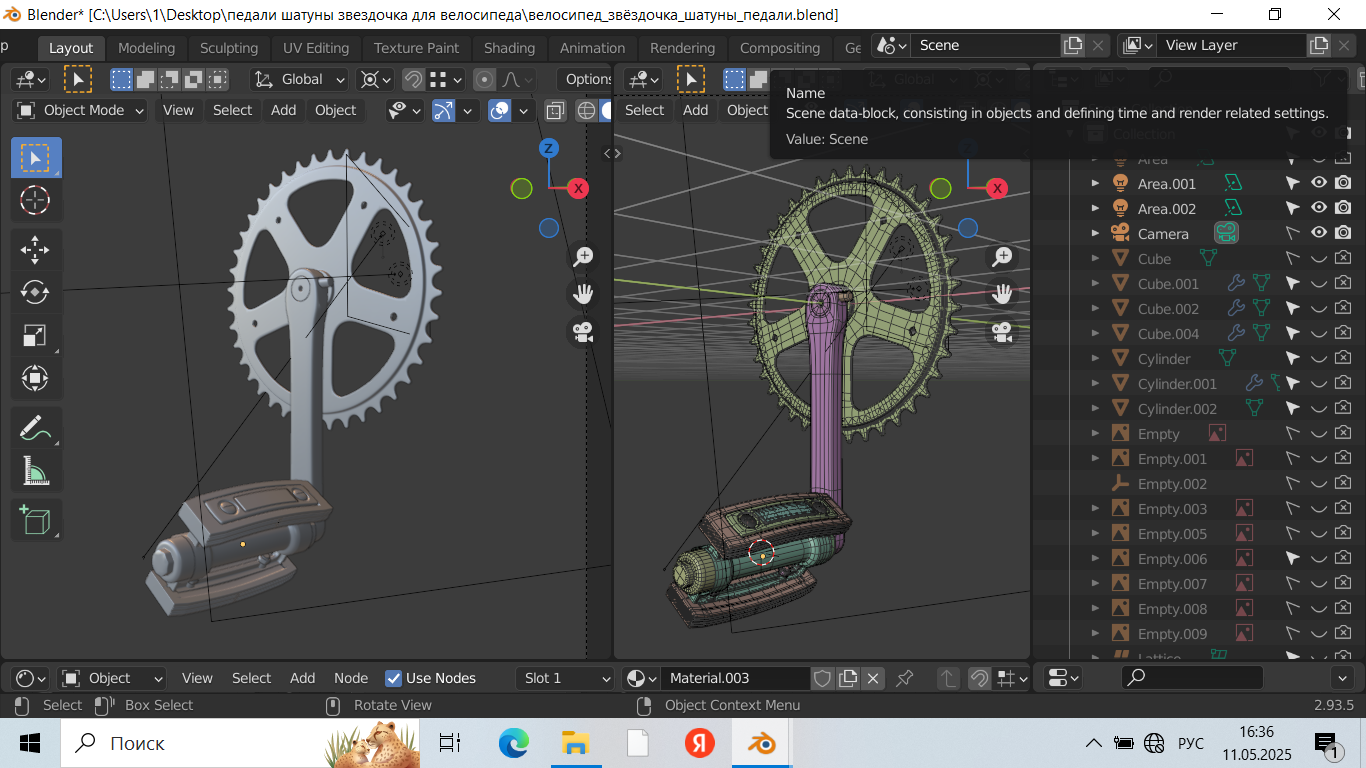Open the Add menu in left viewport
The width and height of the screenshot is (1366, 768).
point(283,110)
